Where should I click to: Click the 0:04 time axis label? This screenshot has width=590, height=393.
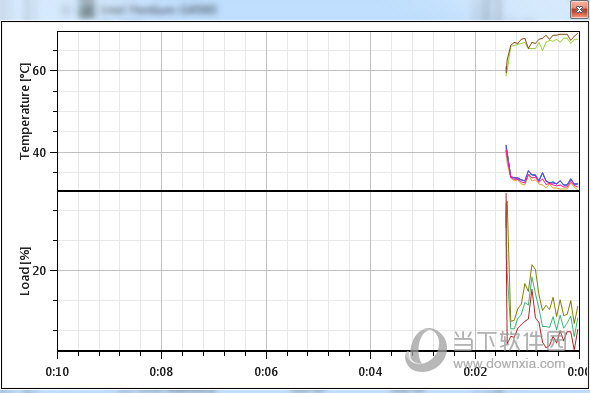coord(370,372)
